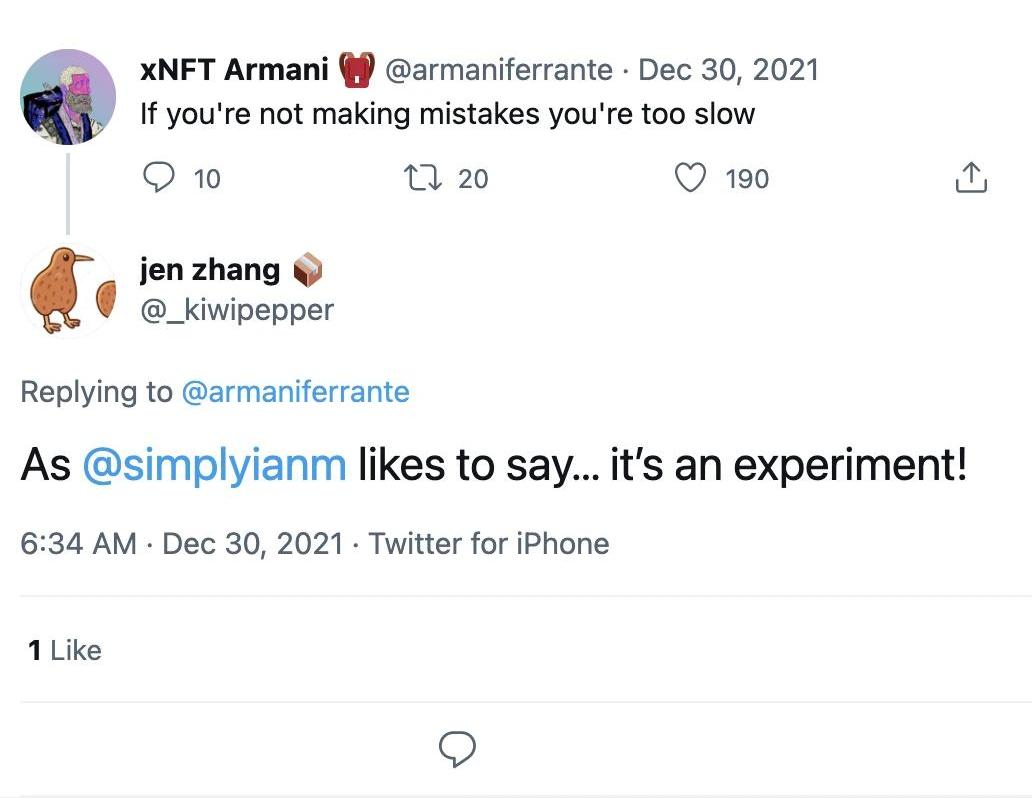Screen dimensions: 1032x798
Task: Open the @simplyianm mention
Action: pos(214,466)
